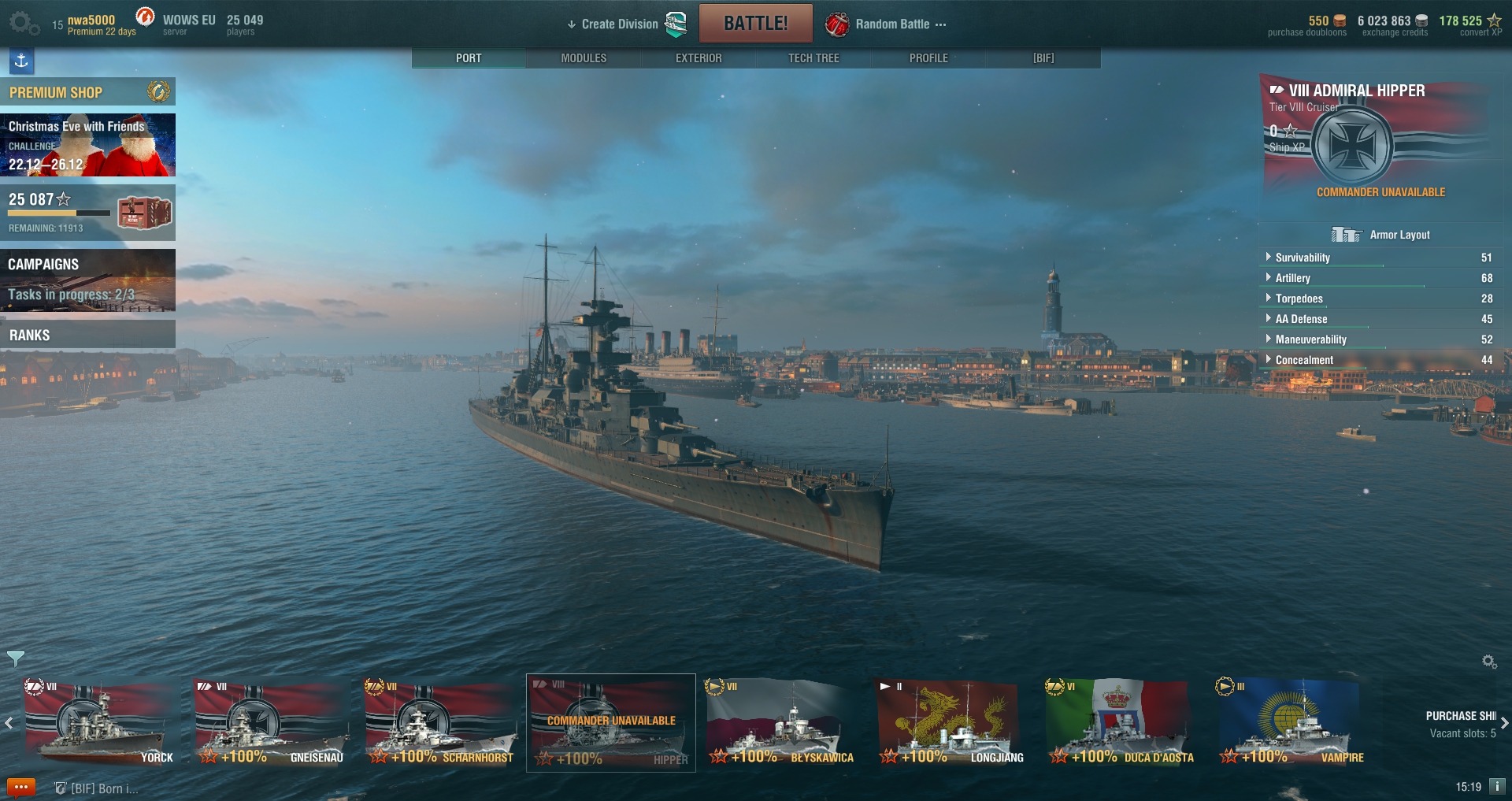Switch to the TECH TREE tab
The height and width of the screenshot is (801, 1512).
813,58
